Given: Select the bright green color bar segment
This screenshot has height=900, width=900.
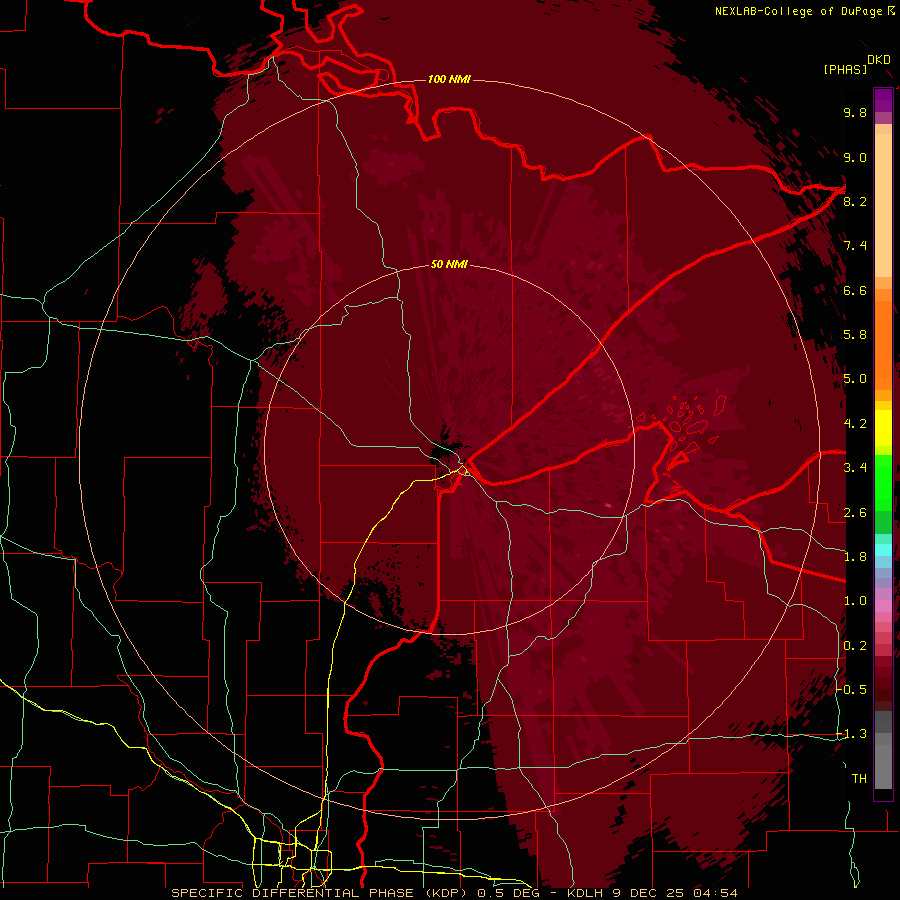Looking at the screenshot, I should [883, 482].
